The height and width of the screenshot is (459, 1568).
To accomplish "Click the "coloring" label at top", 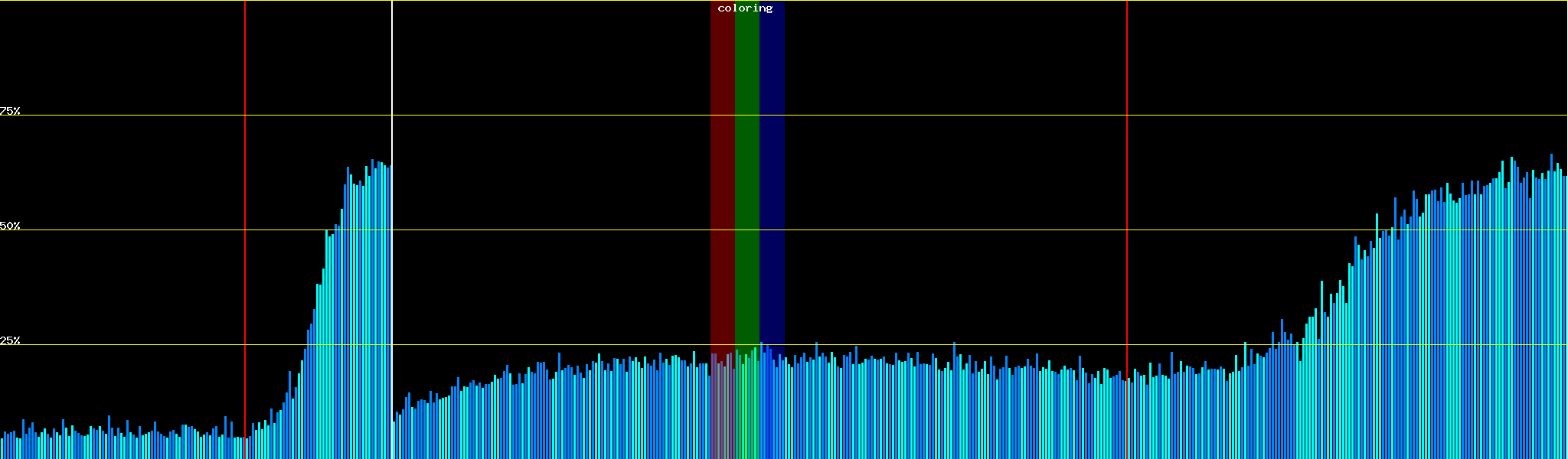I will point(745,8).
